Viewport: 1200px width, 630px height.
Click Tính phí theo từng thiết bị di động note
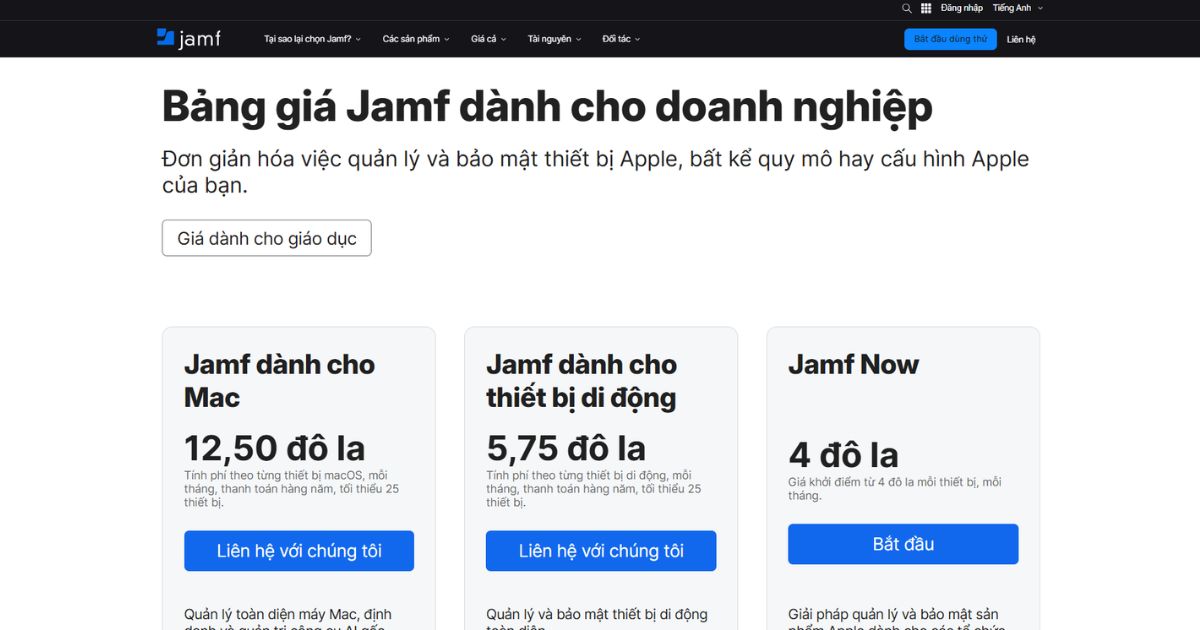tap(594, 489)
